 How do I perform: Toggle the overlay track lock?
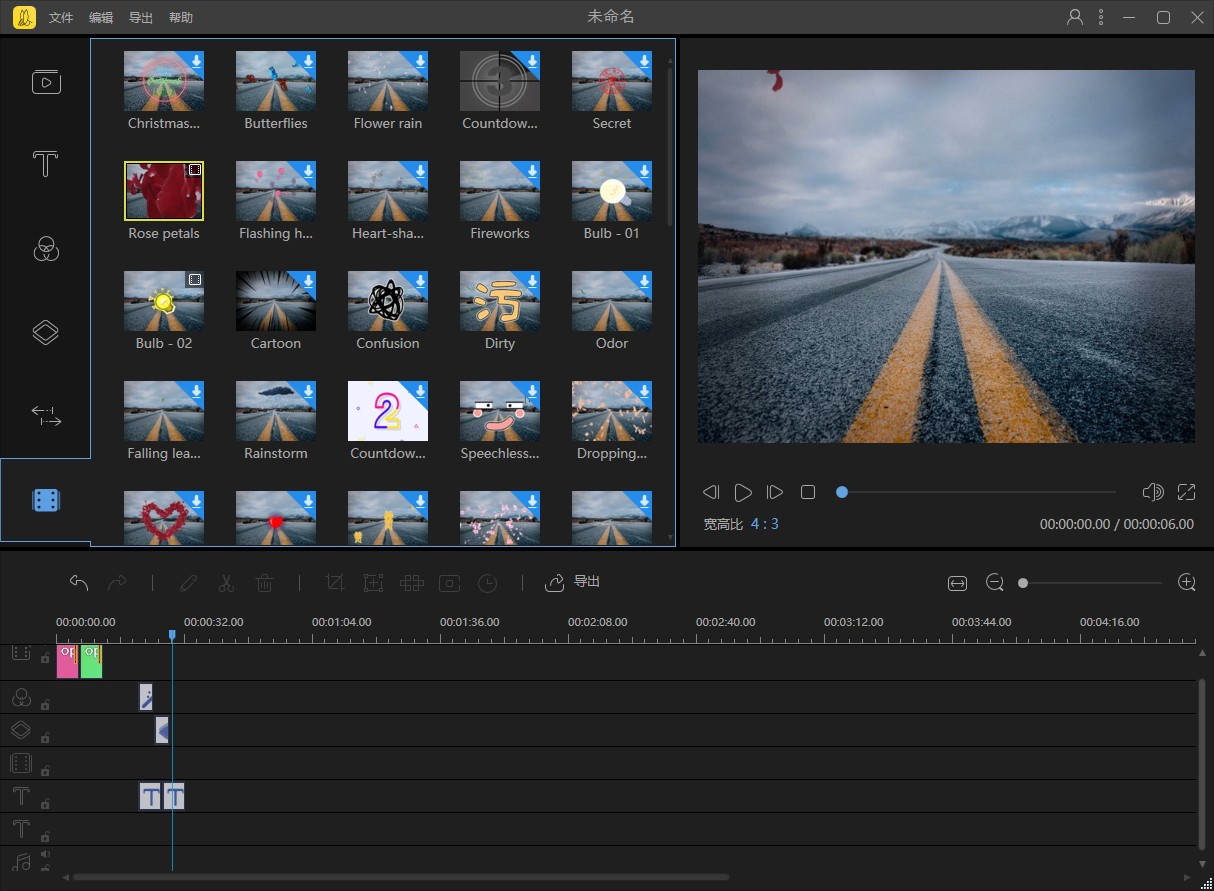click(45, 737)
